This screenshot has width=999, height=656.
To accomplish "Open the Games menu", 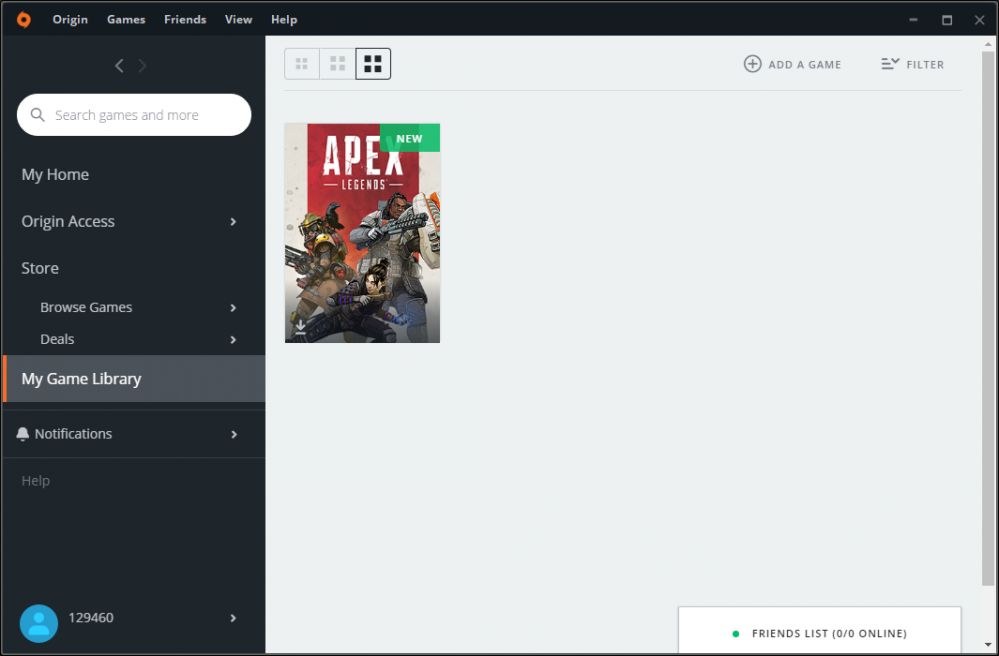I will pos(126,20).
